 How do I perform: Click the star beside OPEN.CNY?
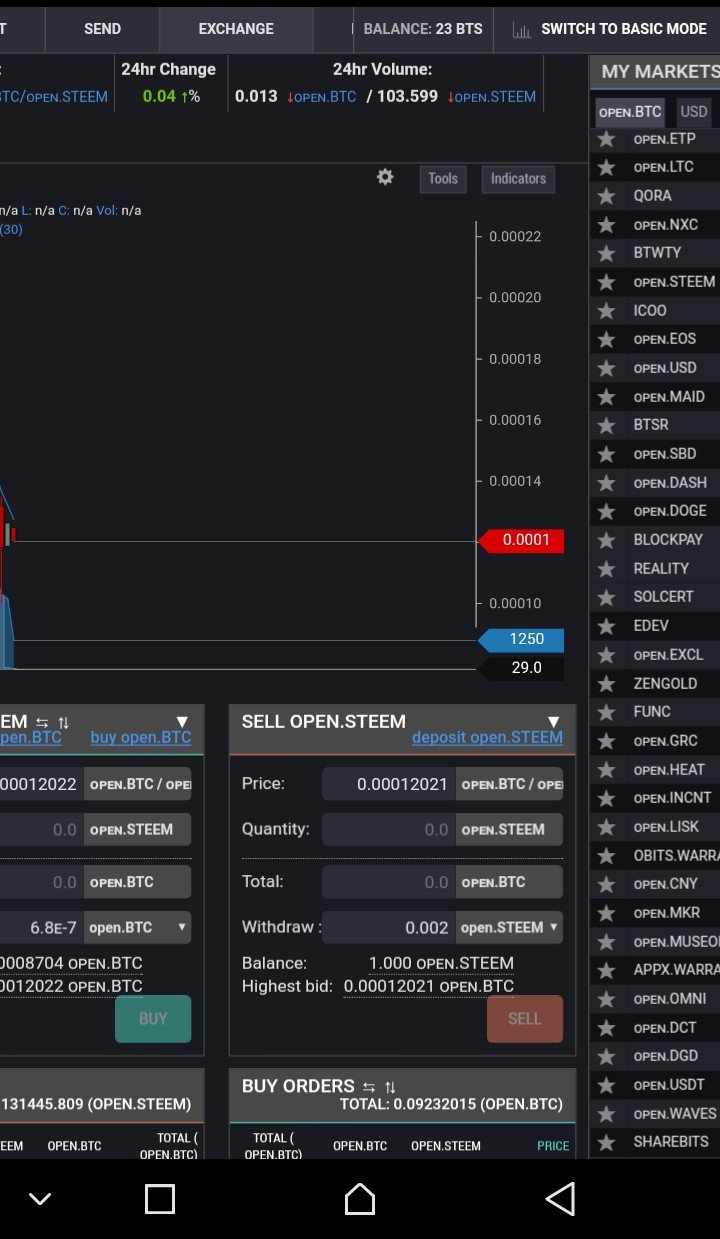606,884
